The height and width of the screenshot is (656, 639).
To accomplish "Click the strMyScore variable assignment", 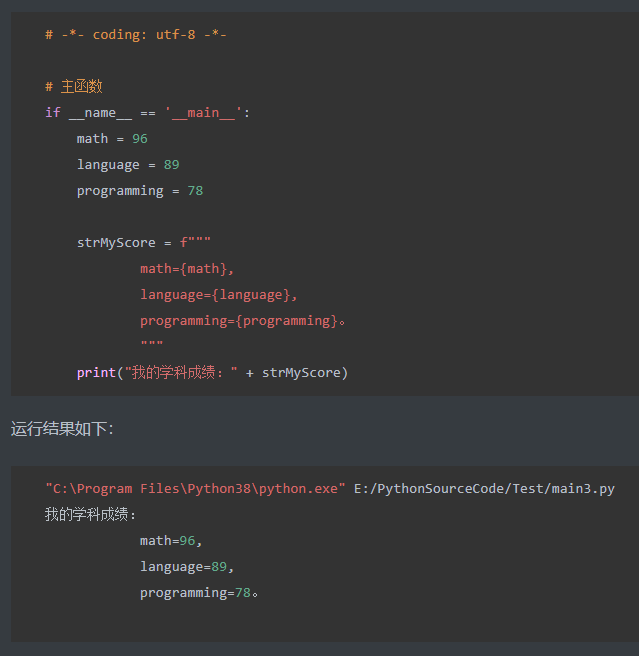I will coord(116,243).
